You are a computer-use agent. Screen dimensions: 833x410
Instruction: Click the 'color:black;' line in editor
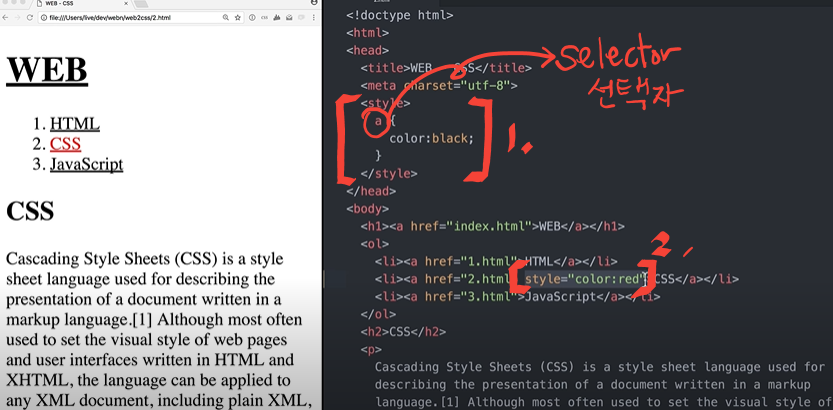(431, 139)
